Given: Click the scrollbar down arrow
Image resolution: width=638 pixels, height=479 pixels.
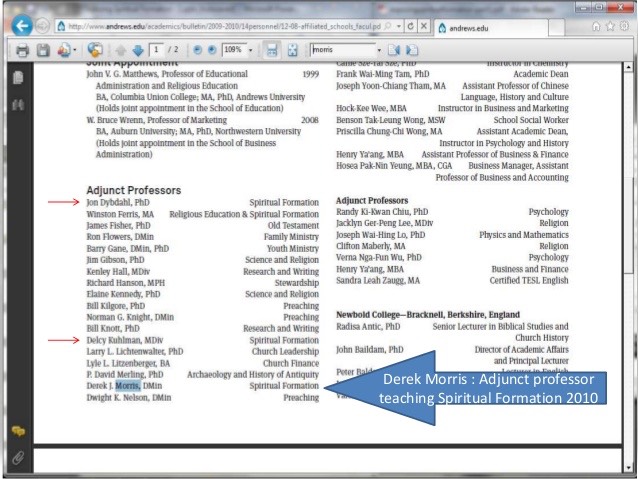Looking at the screenshot, I should tap(628, 468).
